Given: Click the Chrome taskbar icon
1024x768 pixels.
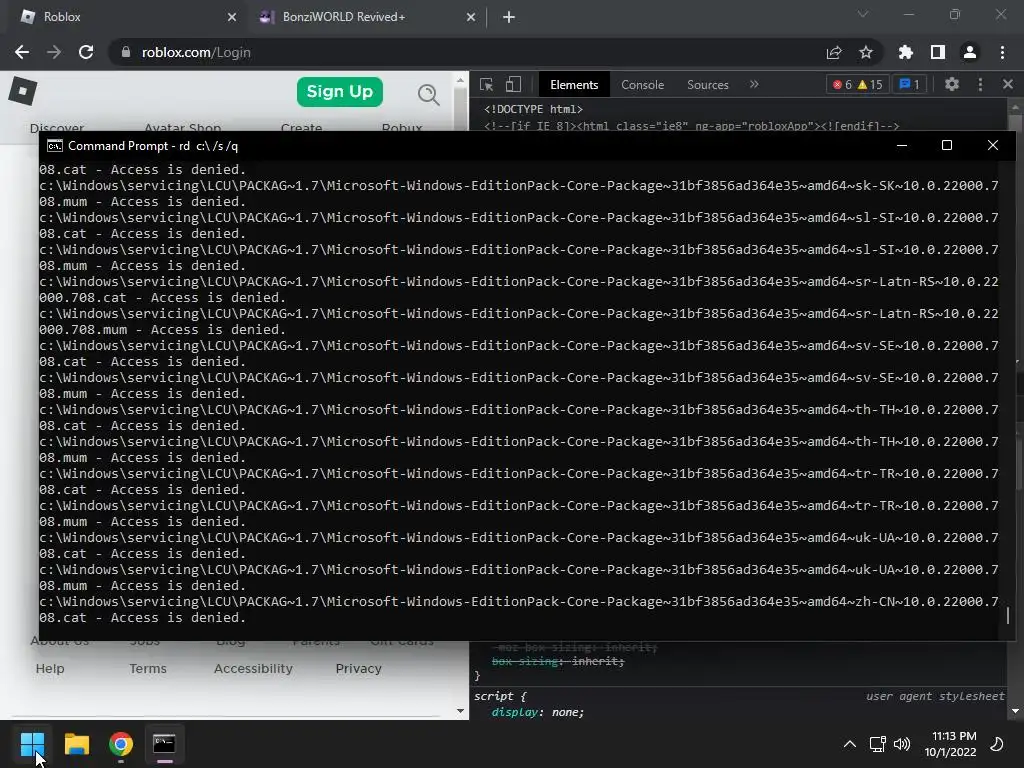Looking at the screenshot, I should (x=121, y=744).
